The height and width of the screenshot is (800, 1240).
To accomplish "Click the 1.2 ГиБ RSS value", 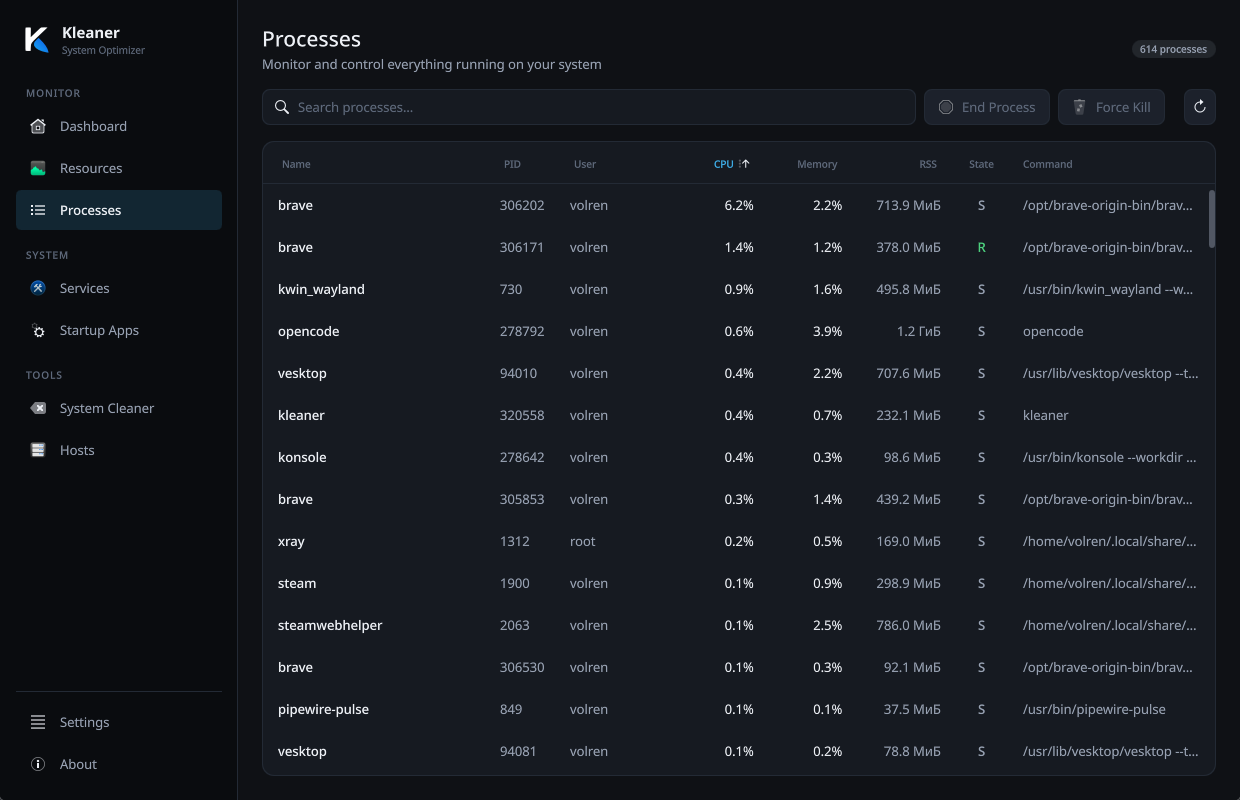I will (x=918, y=331).
